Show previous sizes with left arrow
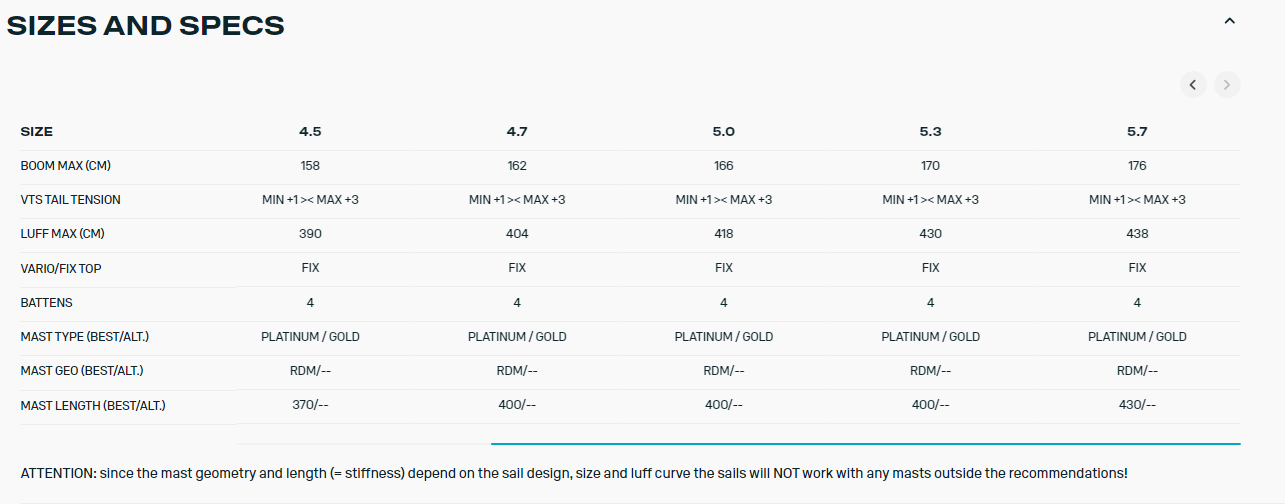This screenshot has height=504, width=1285. 1193,85
